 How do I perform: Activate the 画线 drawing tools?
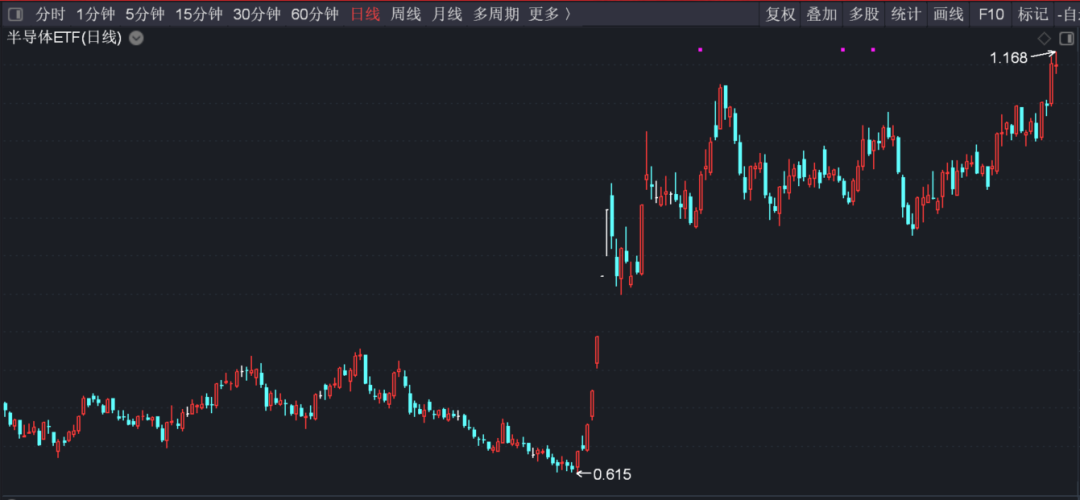(948, 14)
